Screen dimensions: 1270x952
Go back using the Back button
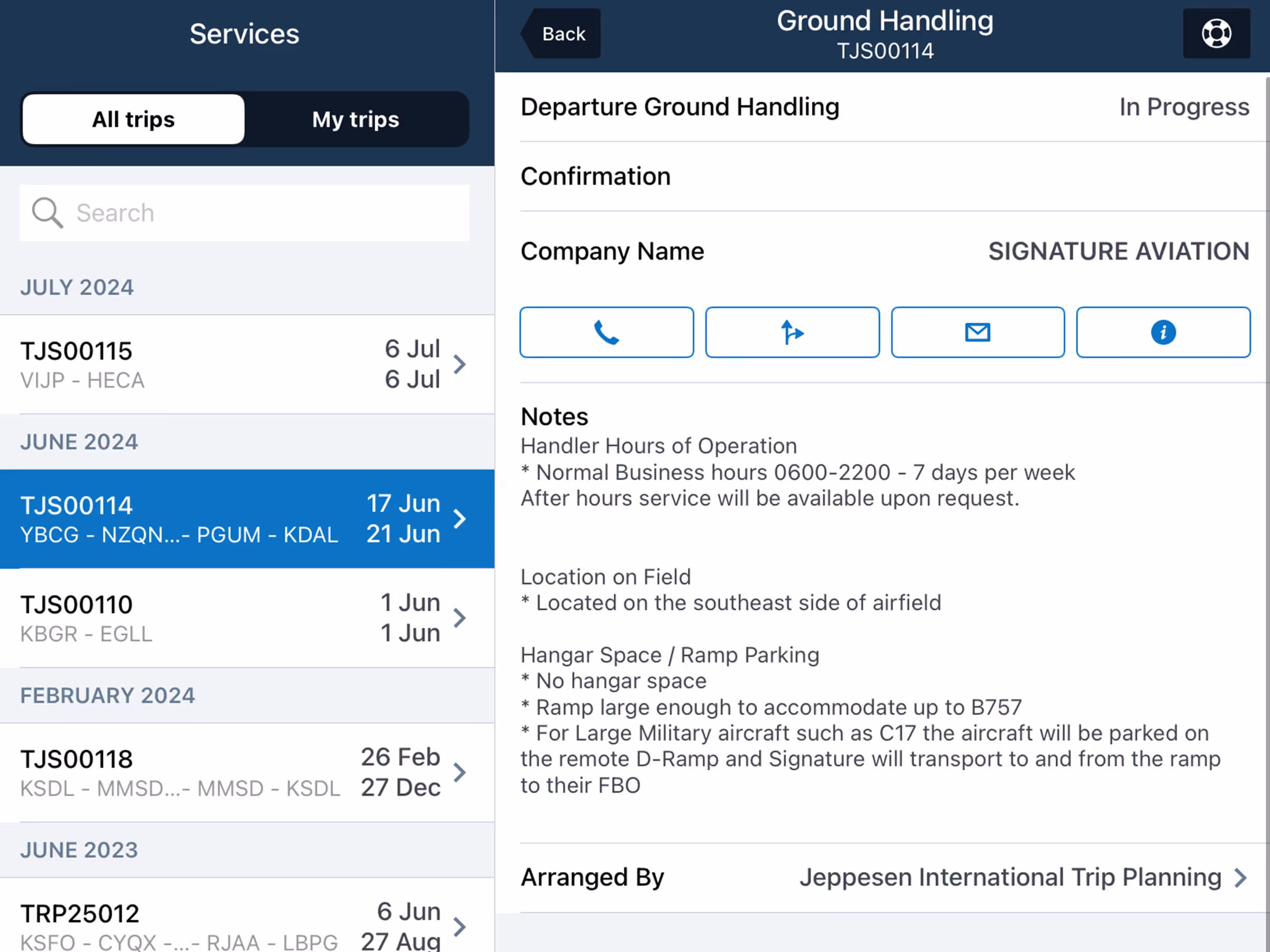(561, 33)
